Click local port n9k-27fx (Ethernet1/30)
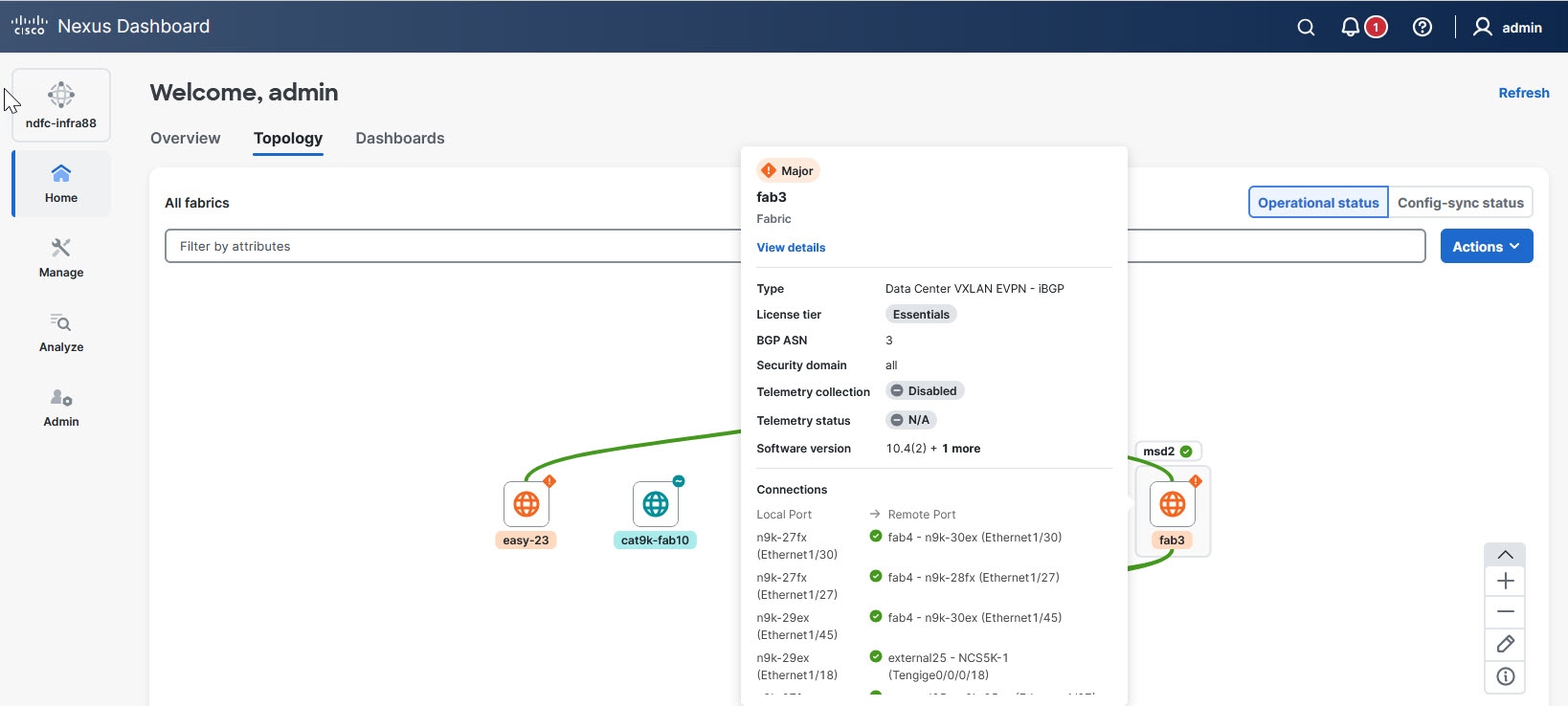The height and width of the screenshot is (706, 1568). pos(796,546)
